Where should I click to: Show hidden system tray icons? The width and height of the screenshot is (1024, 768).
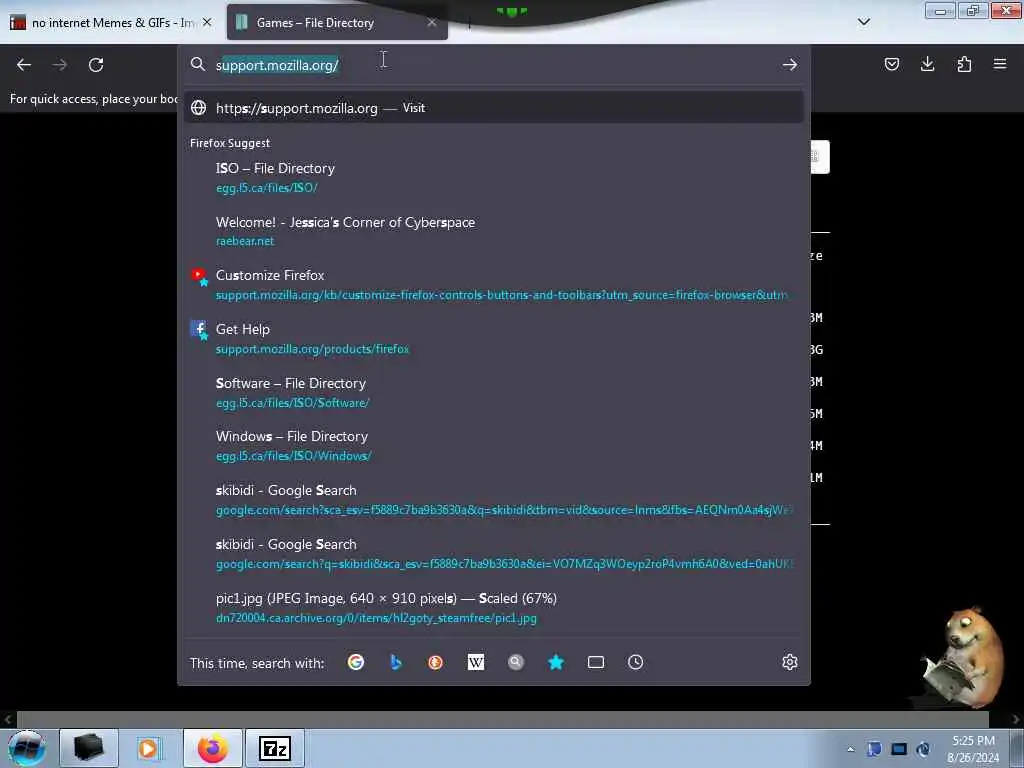(x=850, y=749)
